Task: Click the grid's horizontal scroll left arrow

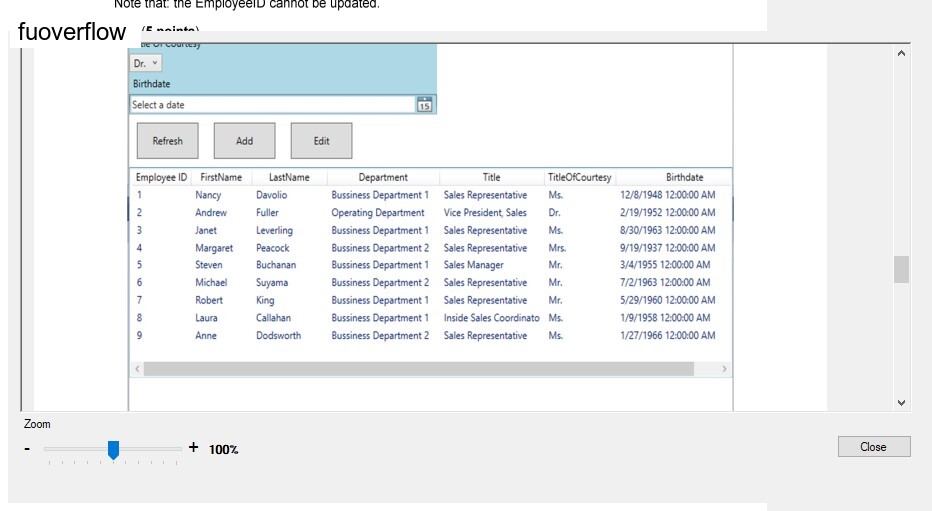Action: tap(137, 369)
